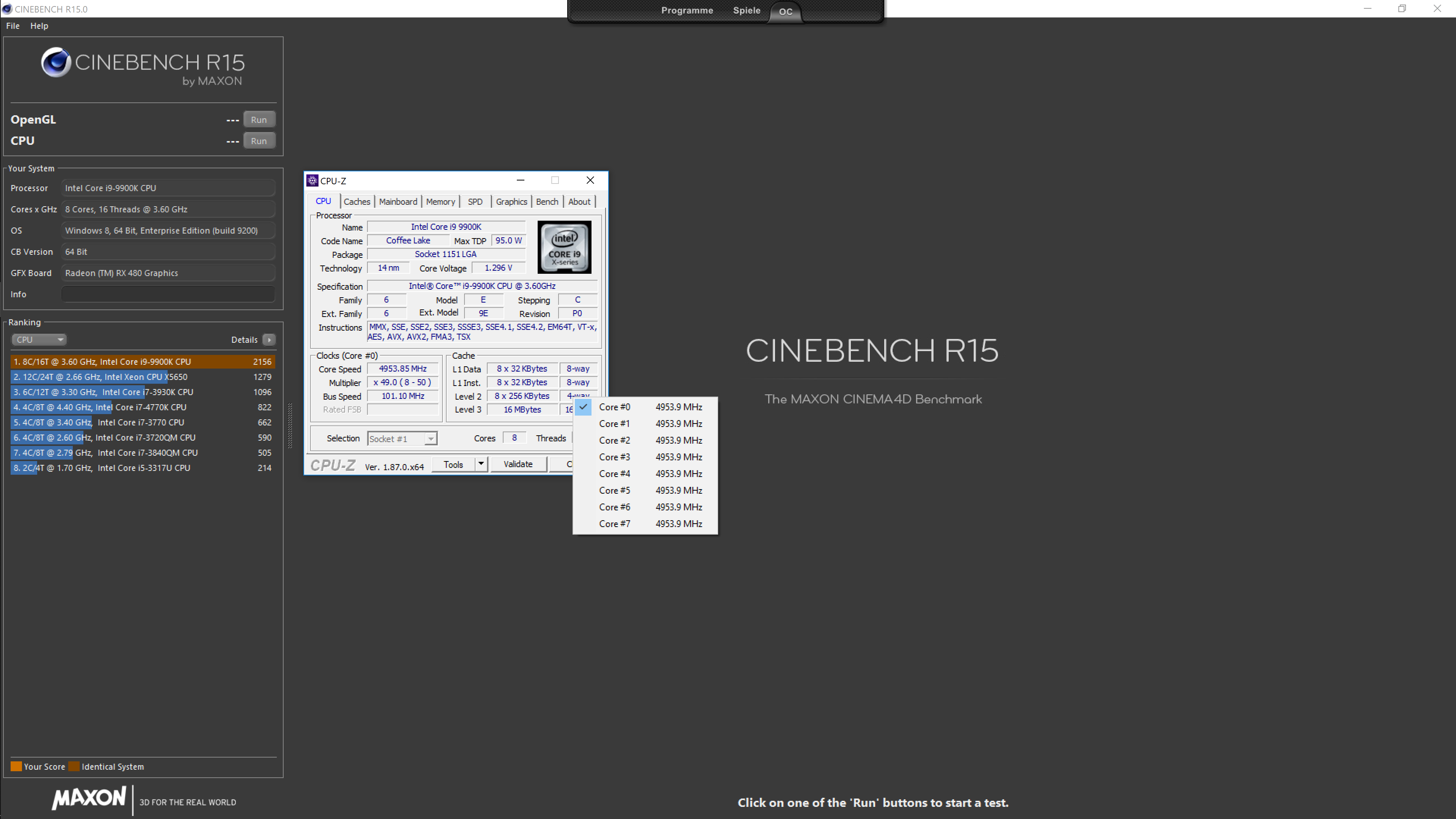Click the Details arrow icon in Ranking
Image resolution: width=1456 pixels, height=819 pixels.
[x=269, y=340]
